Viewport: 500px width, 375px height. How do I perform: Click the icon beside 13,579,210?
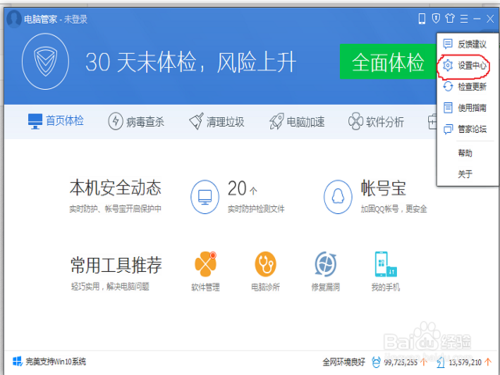(441, 362)
